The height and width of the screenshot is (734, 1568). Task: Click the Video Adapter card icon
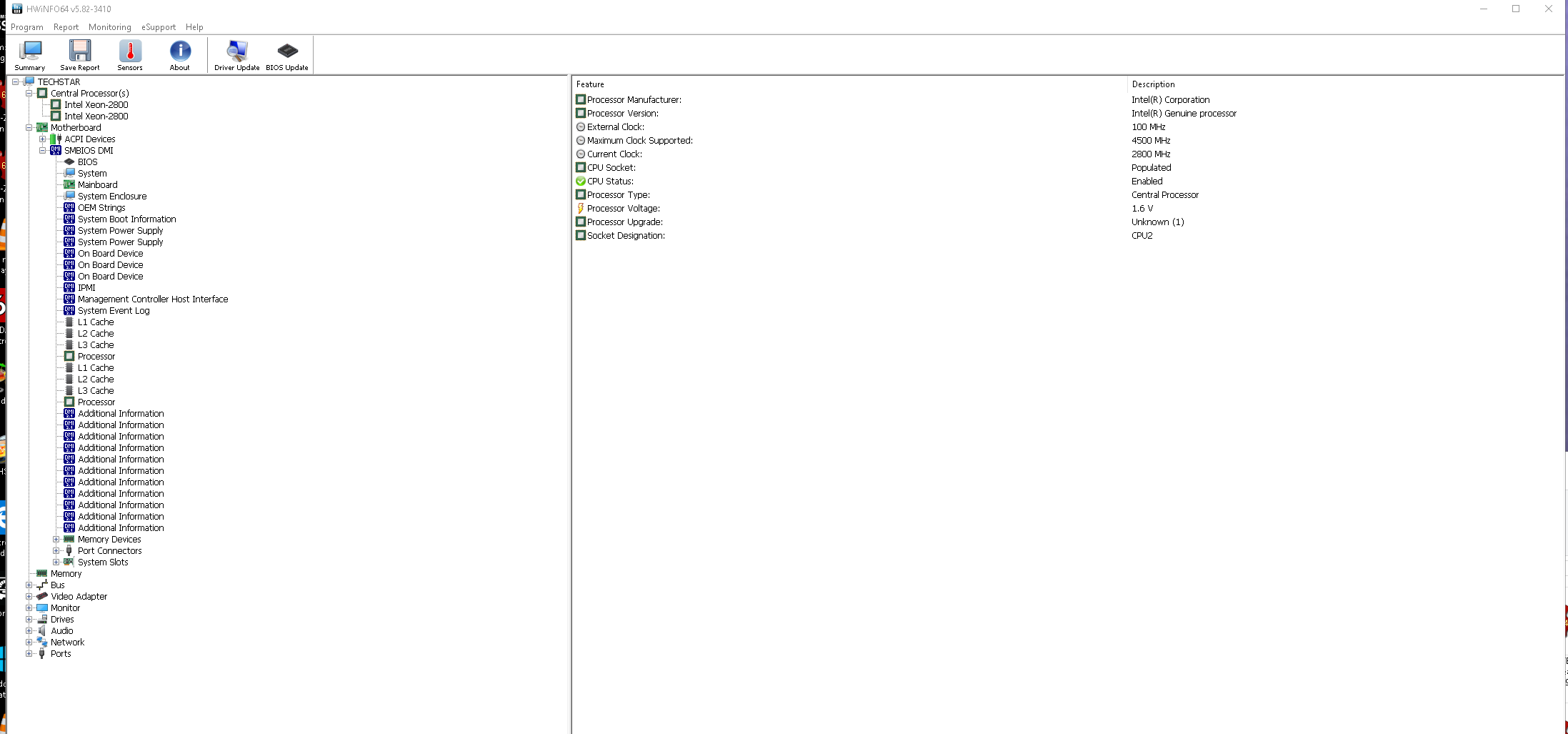pos(42,596)
